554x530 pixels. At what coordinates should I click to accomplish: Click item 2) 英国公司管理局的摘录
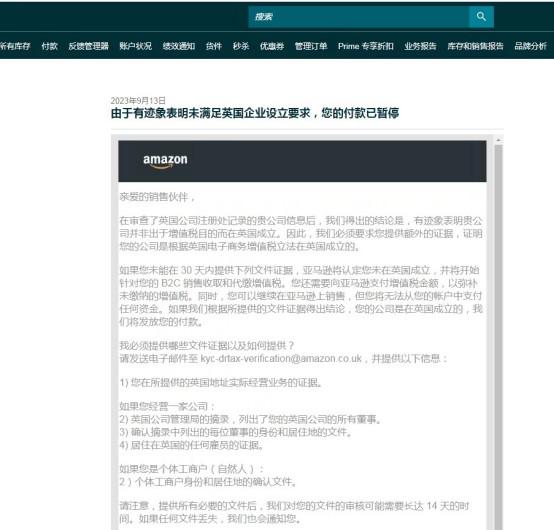tap(251, 419)
